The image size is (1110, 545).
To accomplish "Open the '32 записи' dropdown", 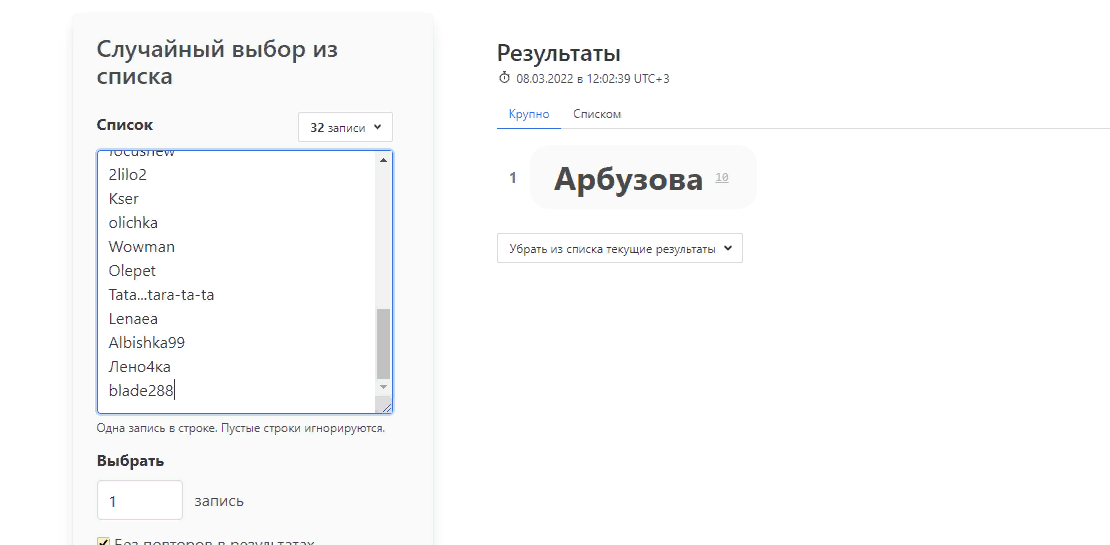I will pyautogui.click(x=345, y=127).
